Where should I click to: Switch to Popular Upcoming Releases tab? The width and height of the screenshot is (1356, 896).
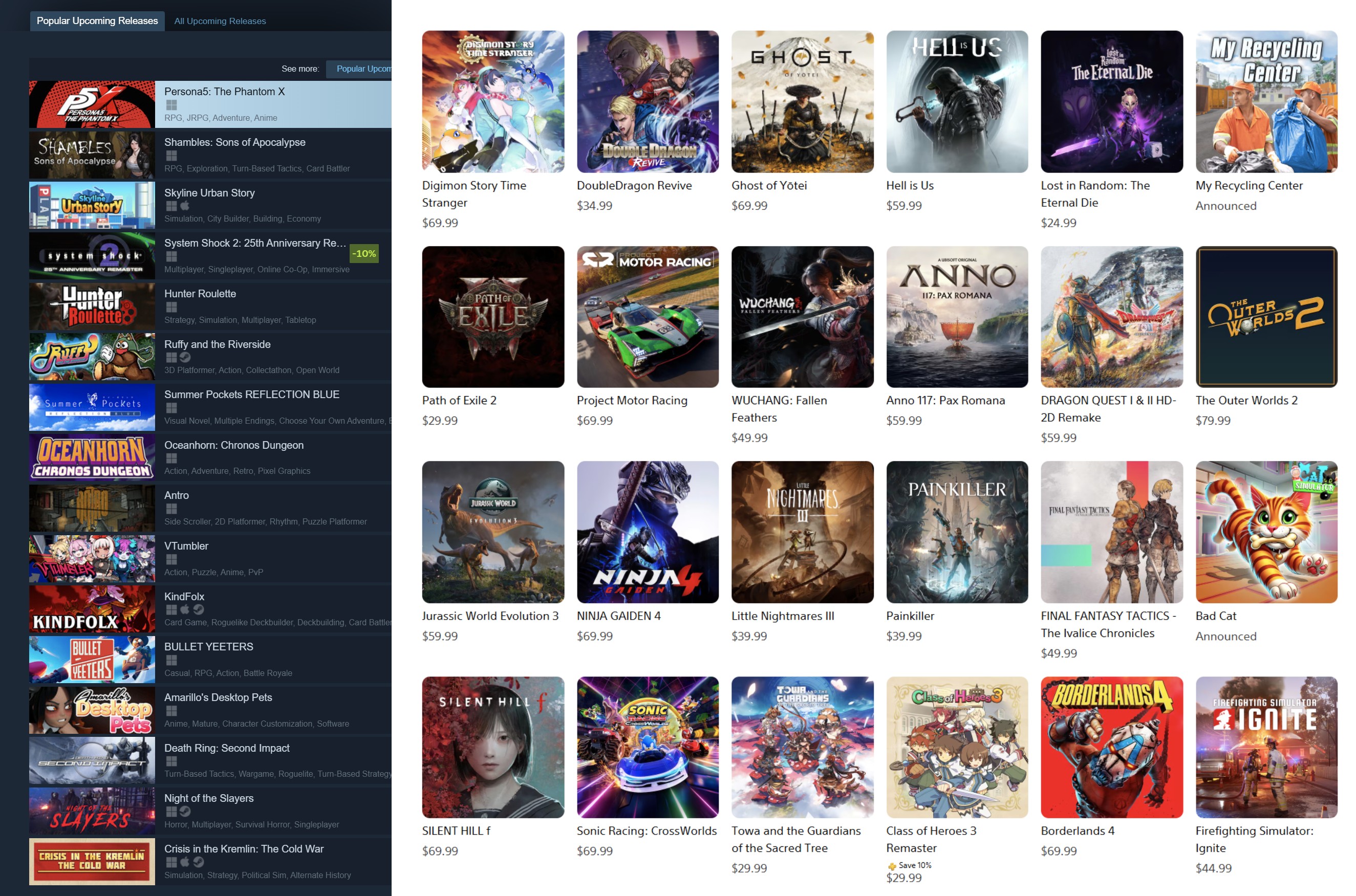click(x=97, y=20)
